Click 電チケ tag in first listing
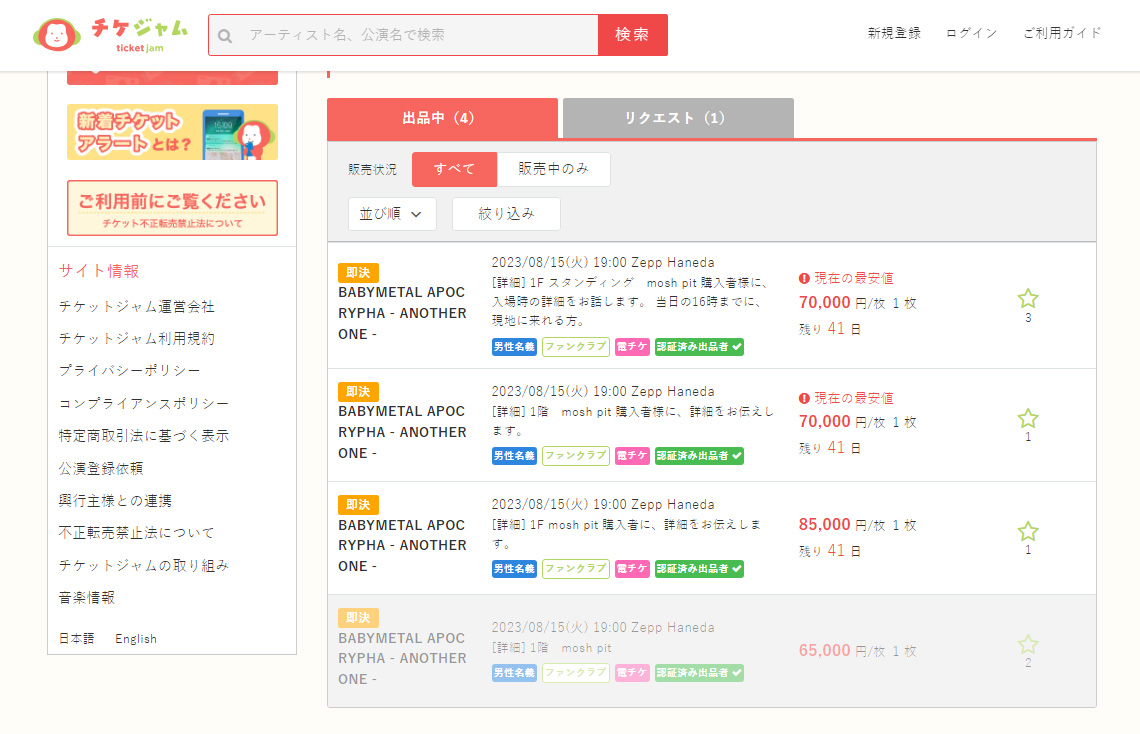Viewport: 1140px width, 734px height. (632, 347)
